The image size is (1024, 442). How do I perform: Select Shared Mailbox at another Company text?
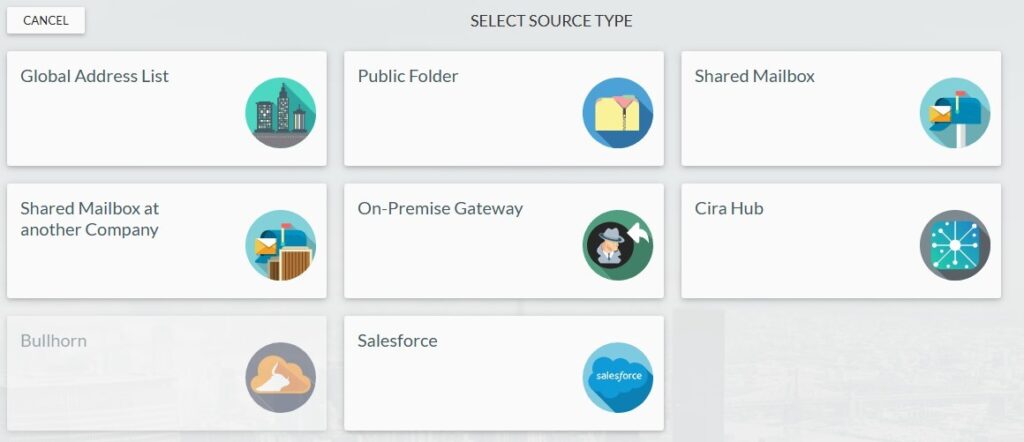pos(89,219)
